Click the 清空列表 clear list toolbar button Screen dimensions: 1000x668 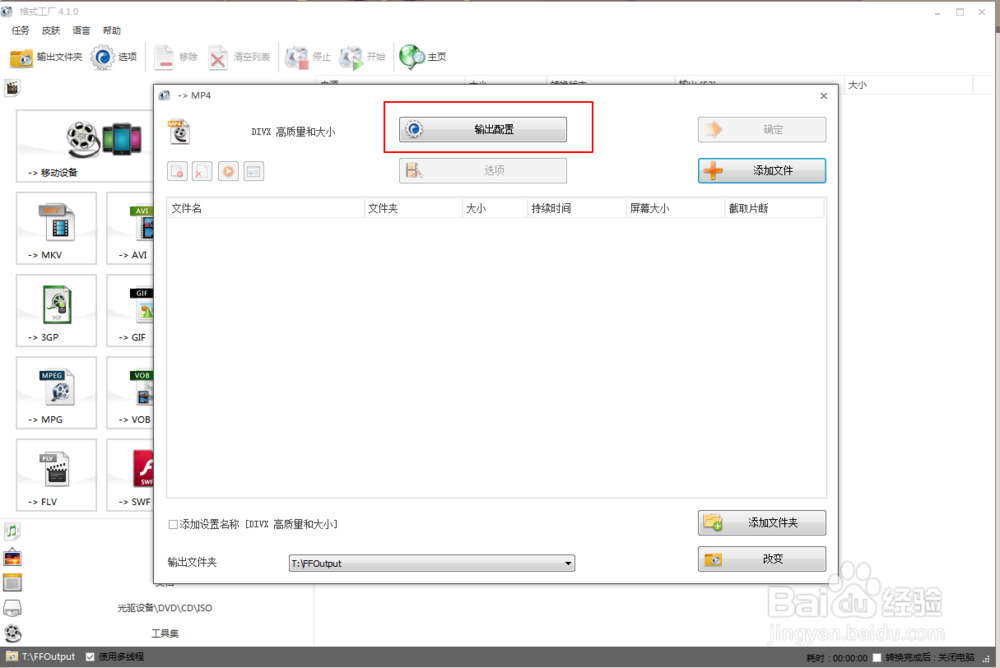click(239, 57)
